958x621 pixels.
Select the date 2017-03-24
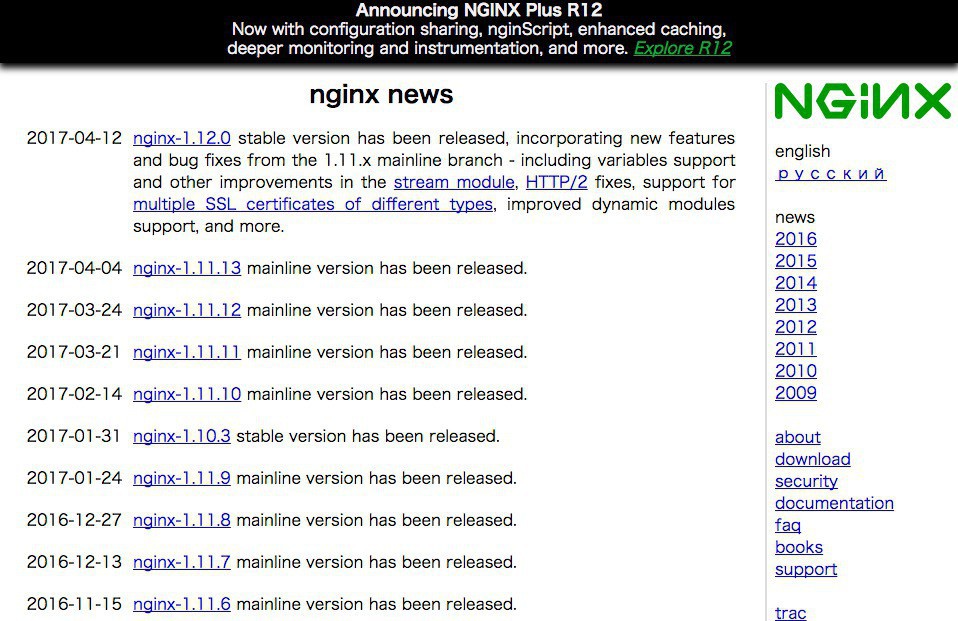point(75,310)
